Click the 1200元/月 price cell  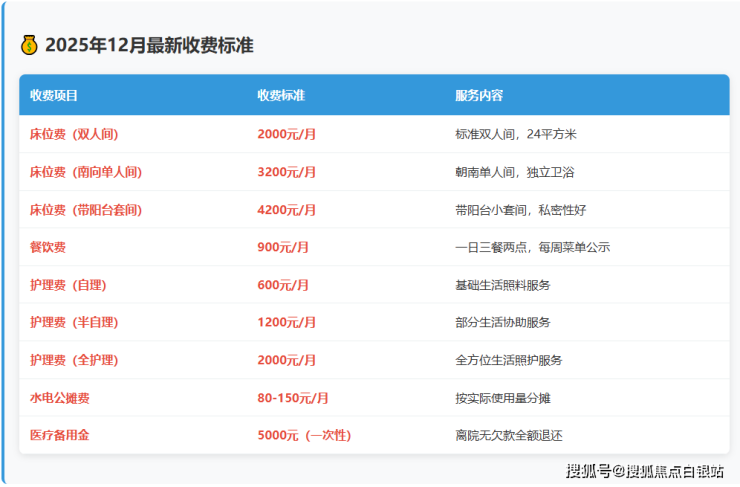[287, 322]
